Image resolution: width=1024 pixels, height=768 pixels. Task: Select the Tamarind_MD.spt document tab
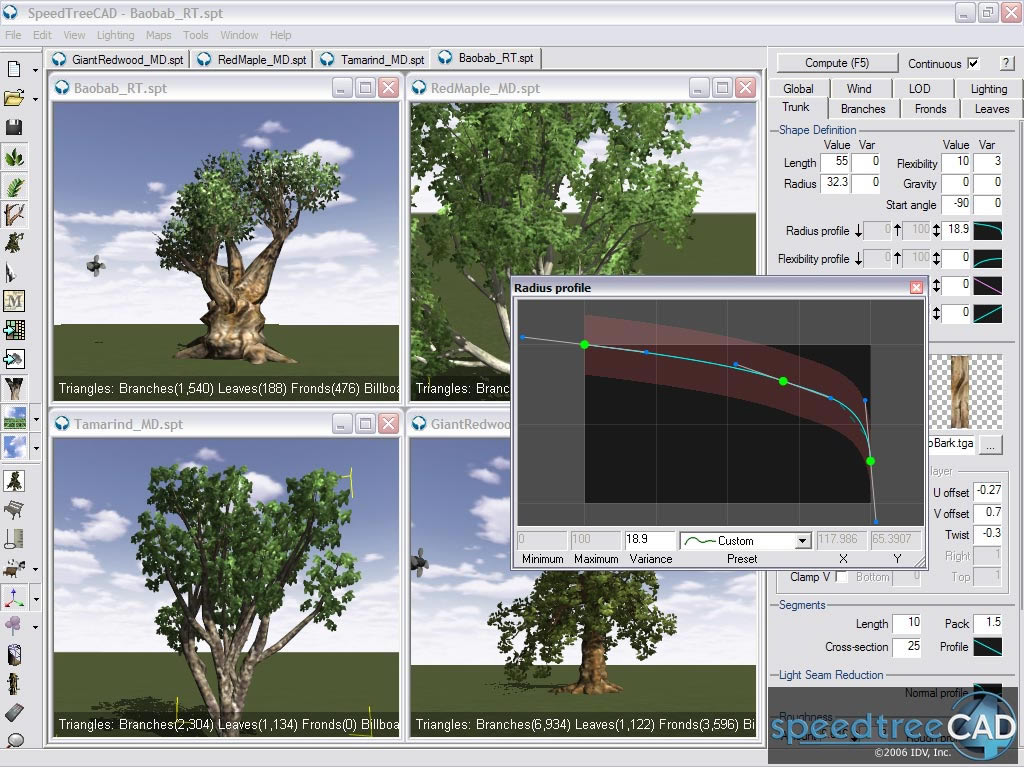[374, 59]
